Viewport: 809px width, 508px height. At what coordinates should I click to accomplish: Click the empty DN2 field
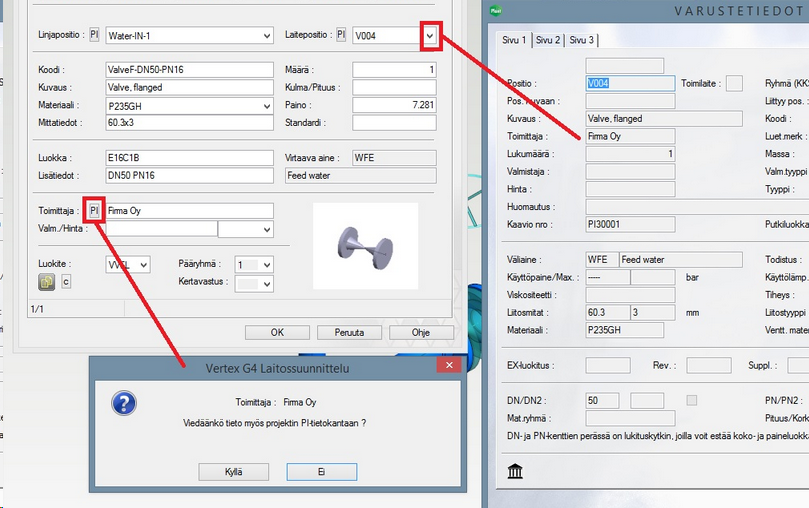coord(647,401)
